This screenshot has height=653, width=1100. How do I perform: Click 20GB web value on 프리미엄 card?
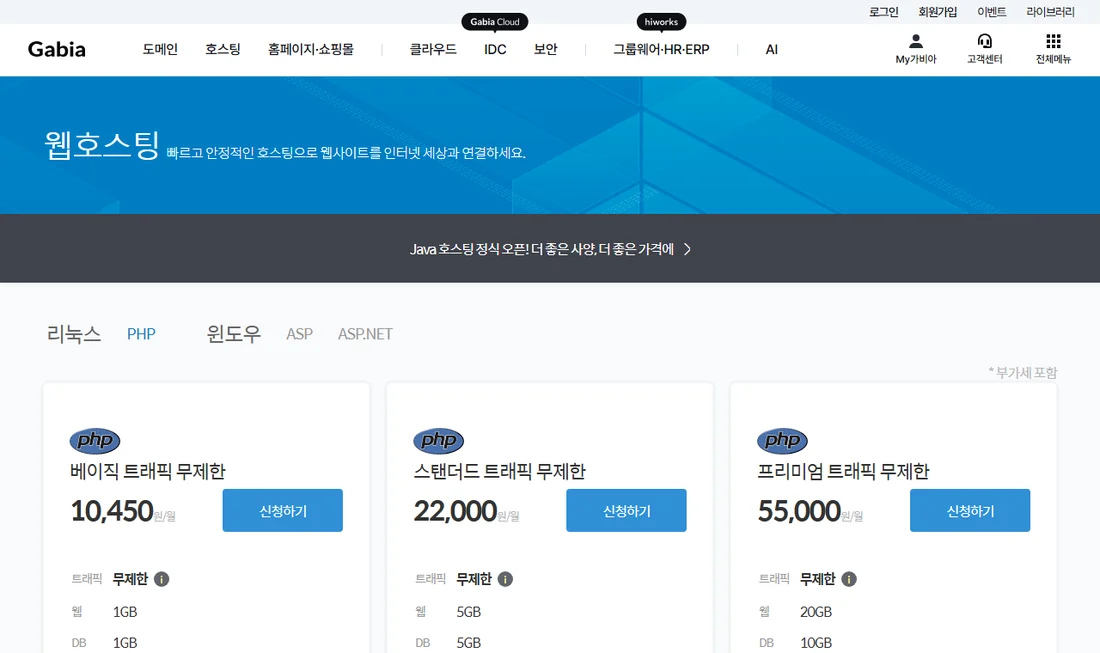(816, 612)
